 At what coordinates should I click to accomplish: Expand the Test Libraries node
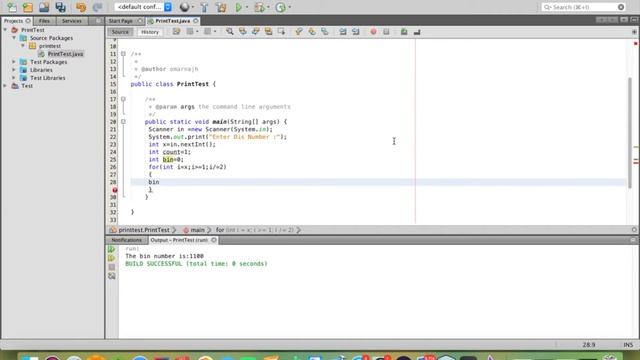pos(14,78)
